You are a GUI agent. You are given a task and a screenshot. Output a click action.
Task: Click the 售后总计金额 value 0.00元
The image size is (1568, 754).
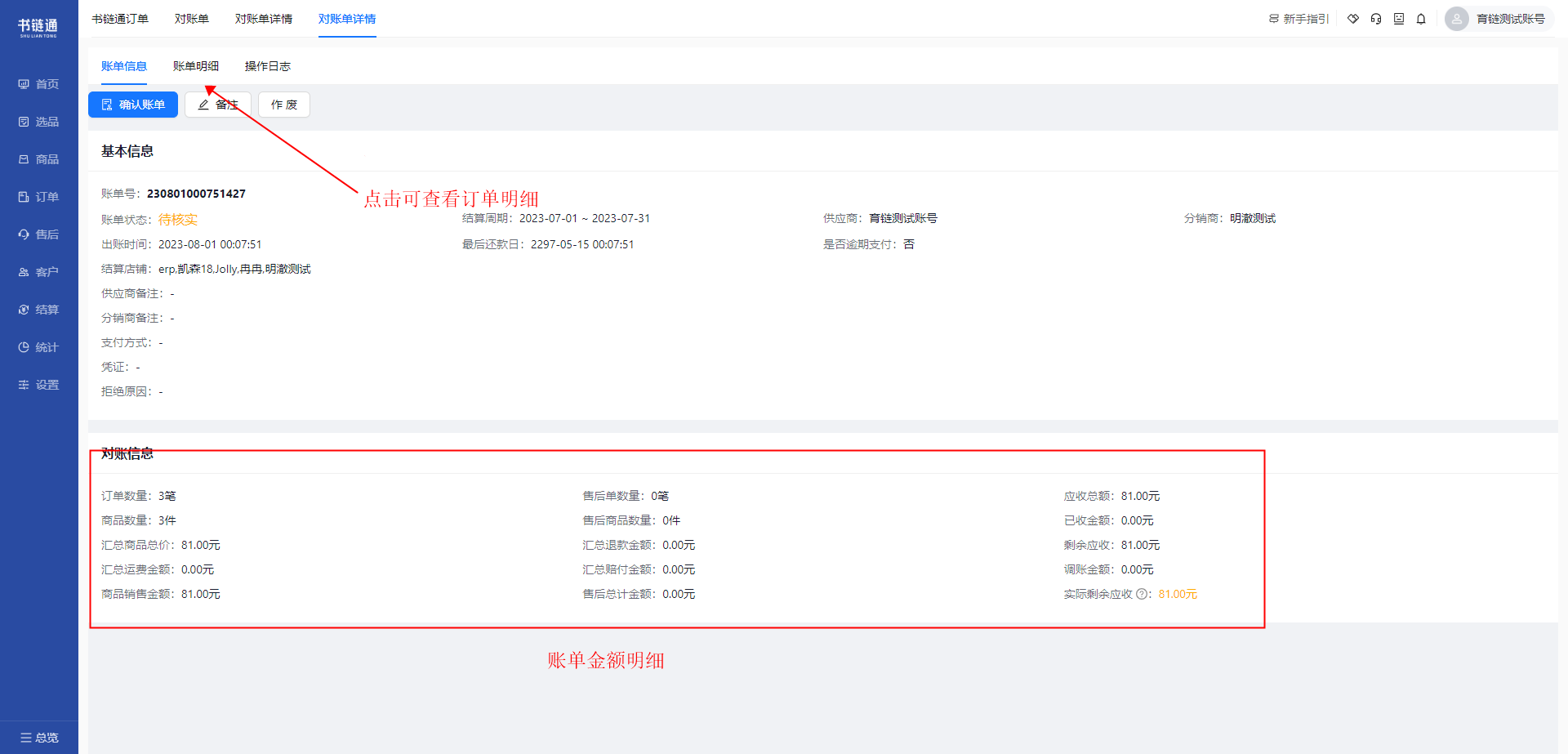coord(679,594)
